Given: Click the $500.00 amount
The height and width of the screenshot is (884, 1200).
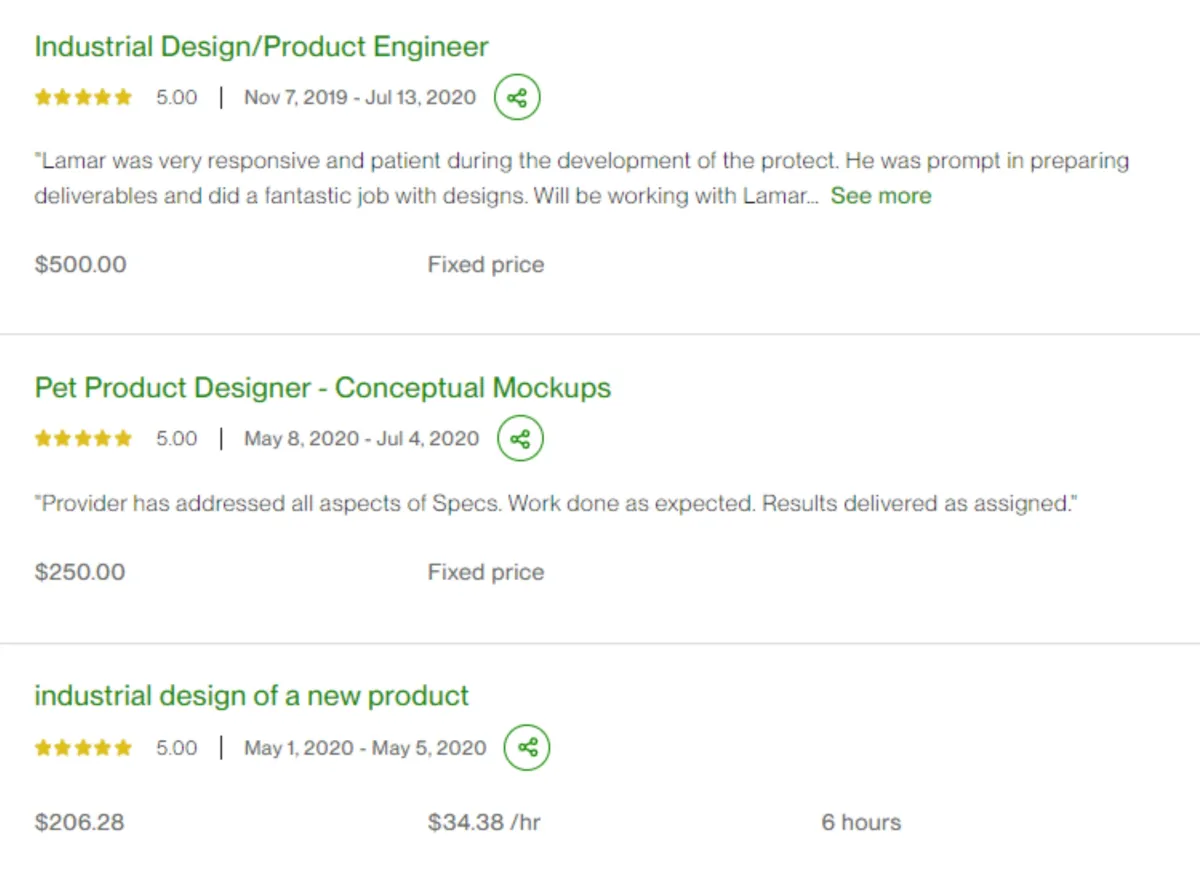Looking at the screenshot, I should click(x=80, y=265).
